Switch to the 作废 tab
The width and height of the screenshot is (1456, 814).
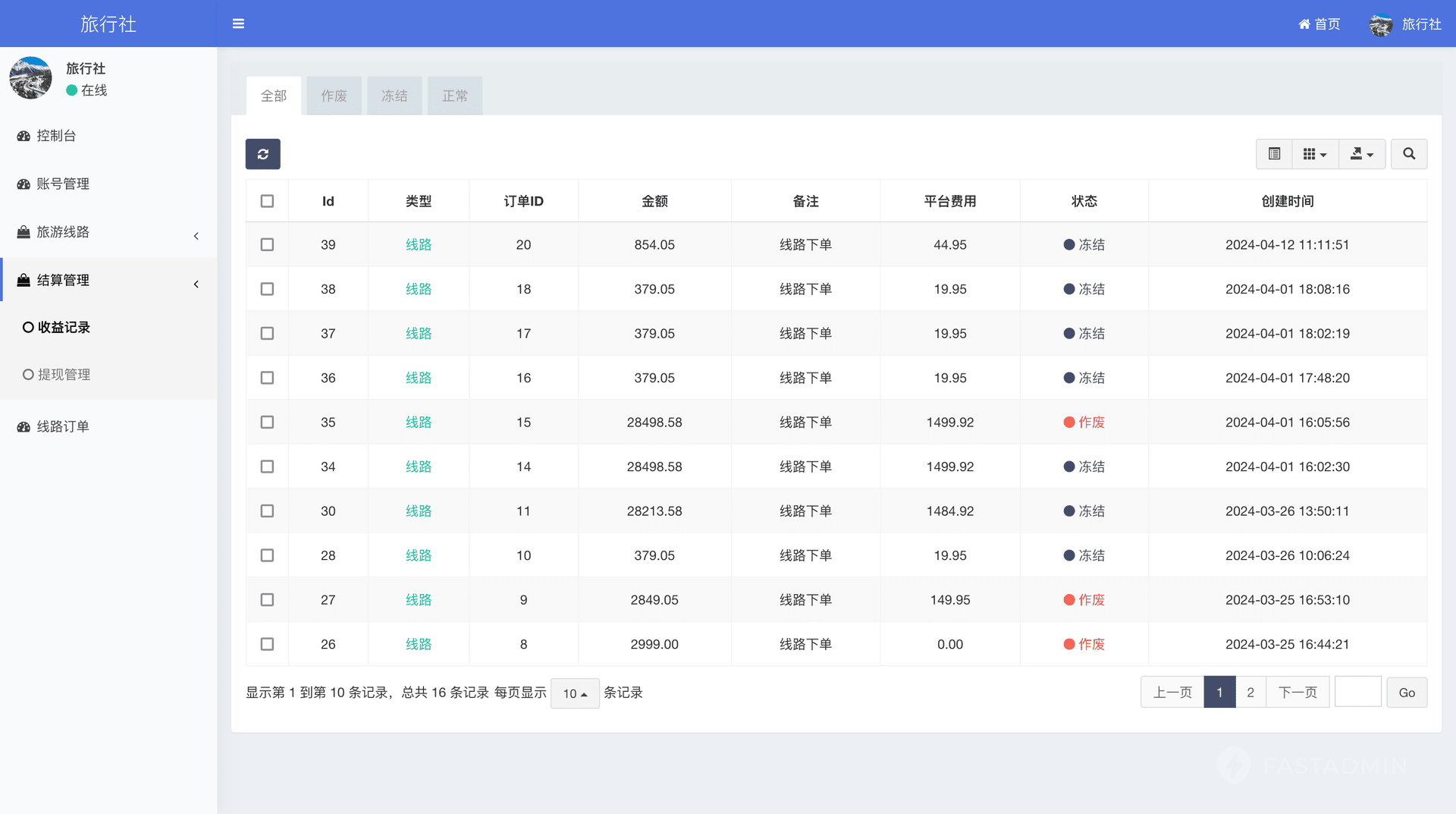(x=334, y=96)
